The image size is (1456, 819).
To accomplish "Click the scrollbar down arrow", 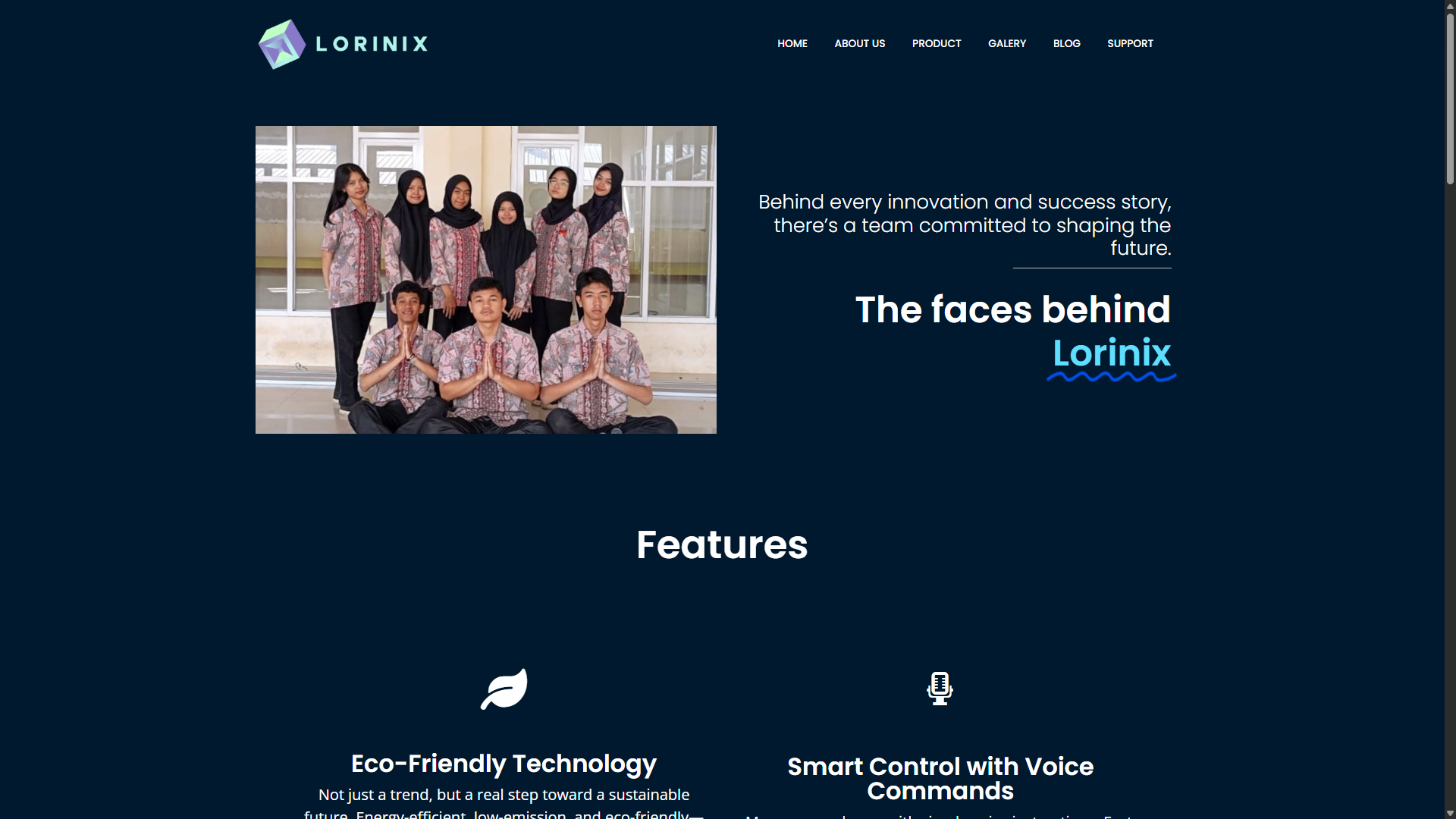I will [x=1450, y=813].
